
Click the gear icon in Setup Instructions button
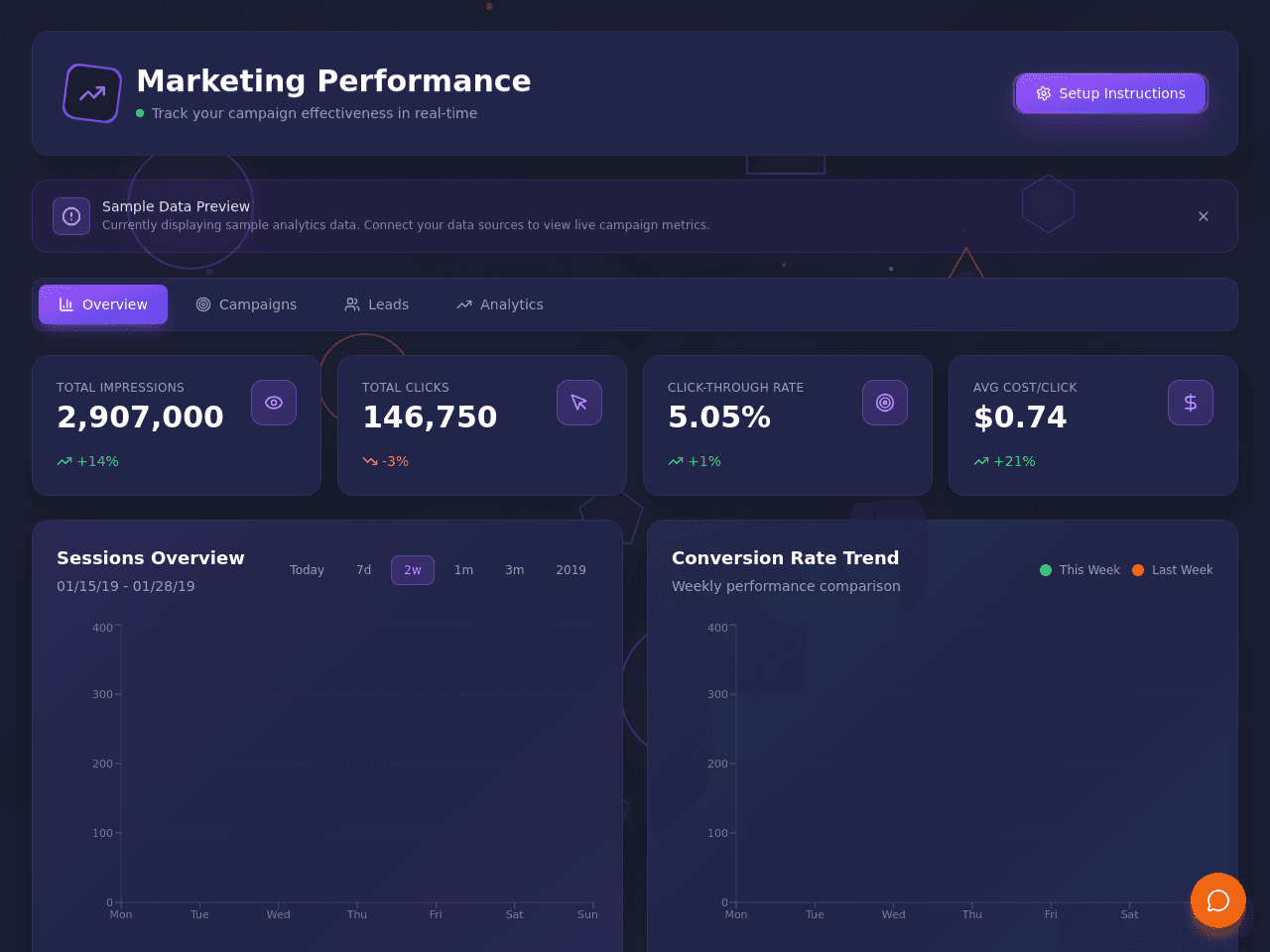pos(1044,93)
